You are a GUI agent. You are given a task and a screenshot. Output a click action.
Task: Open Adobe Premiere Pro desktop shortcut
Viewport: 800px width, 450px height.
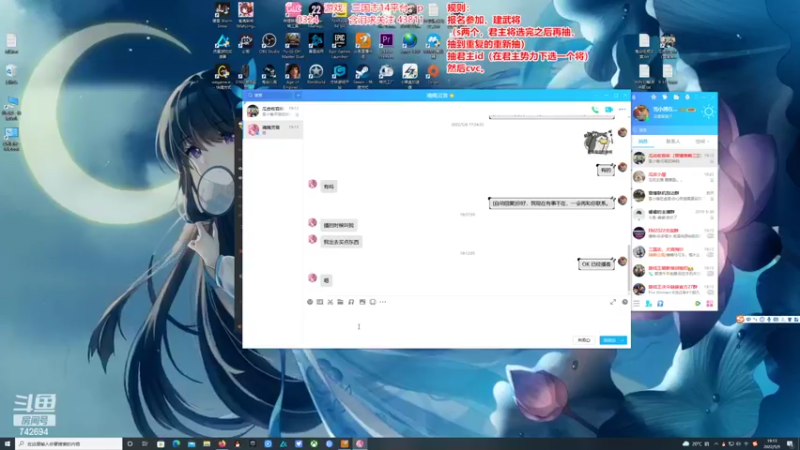click(x=386, y=43)
